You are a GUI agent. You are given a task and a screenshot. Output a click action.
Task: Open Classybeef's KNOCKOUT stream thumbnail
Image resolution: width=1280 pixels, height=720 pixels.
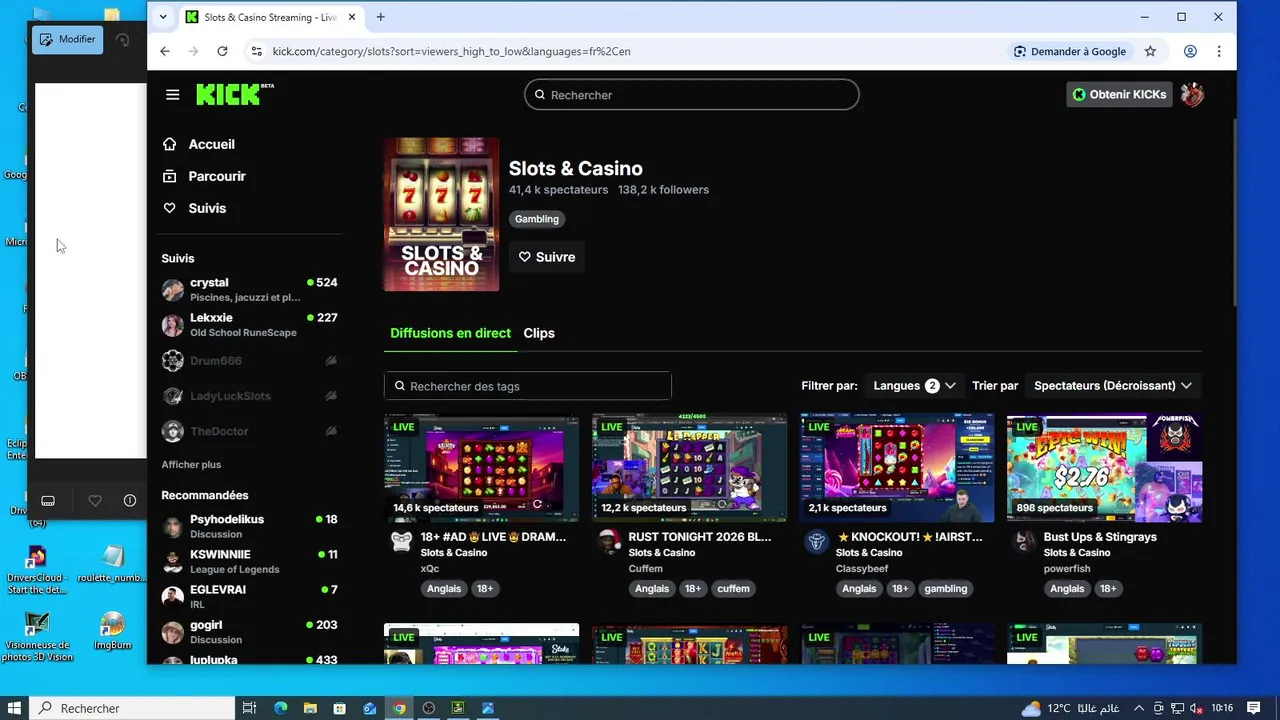tap(897, 468)
